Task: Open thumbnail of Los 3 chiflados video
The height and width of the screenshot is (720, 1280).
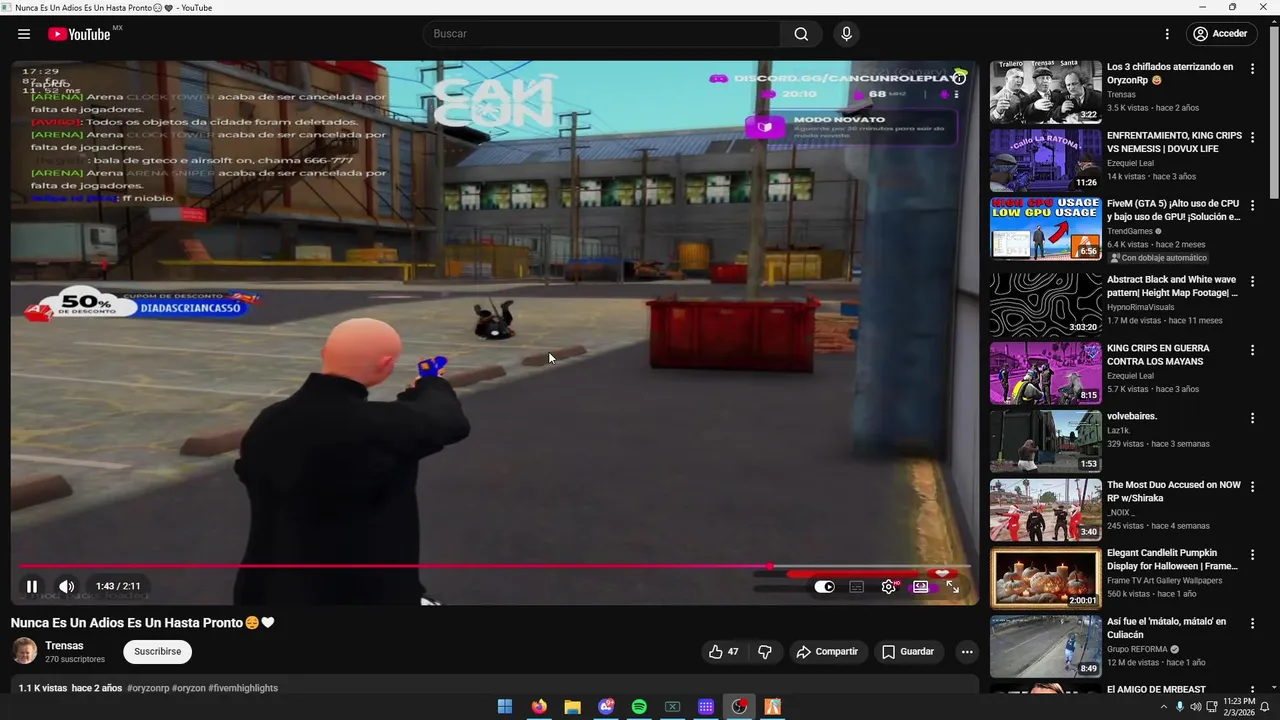Action: [1046, 92]
